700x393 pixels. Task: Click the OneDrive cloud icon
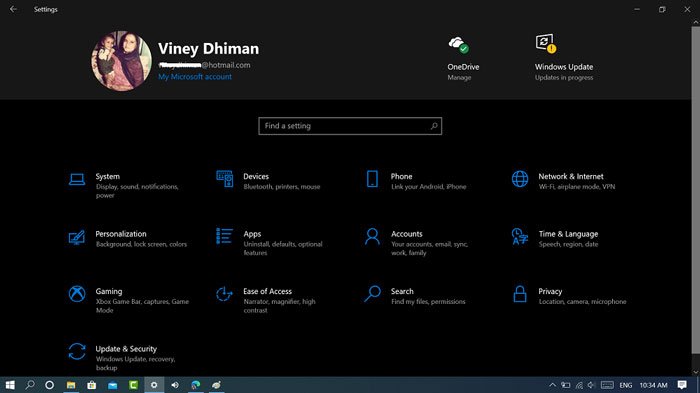(458, 45)
